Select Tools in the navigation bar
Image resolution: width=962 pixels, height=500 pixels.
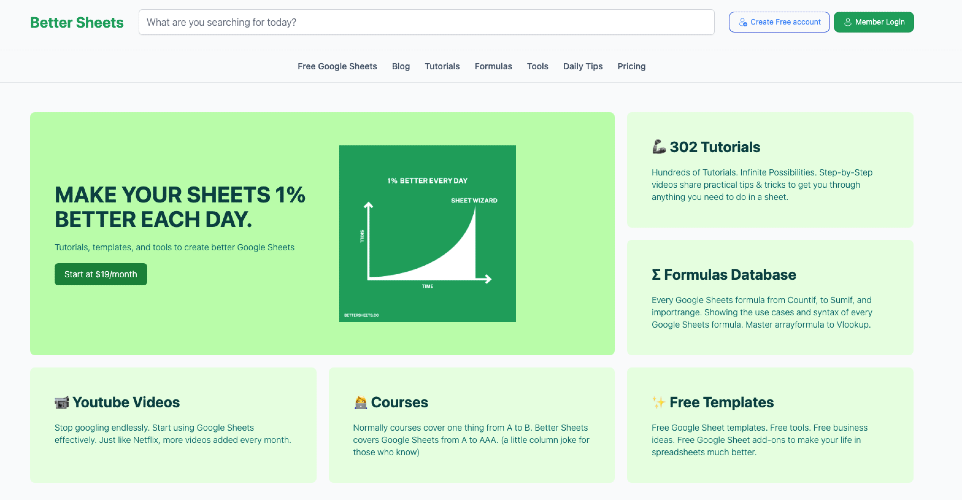tap(537, 66)
